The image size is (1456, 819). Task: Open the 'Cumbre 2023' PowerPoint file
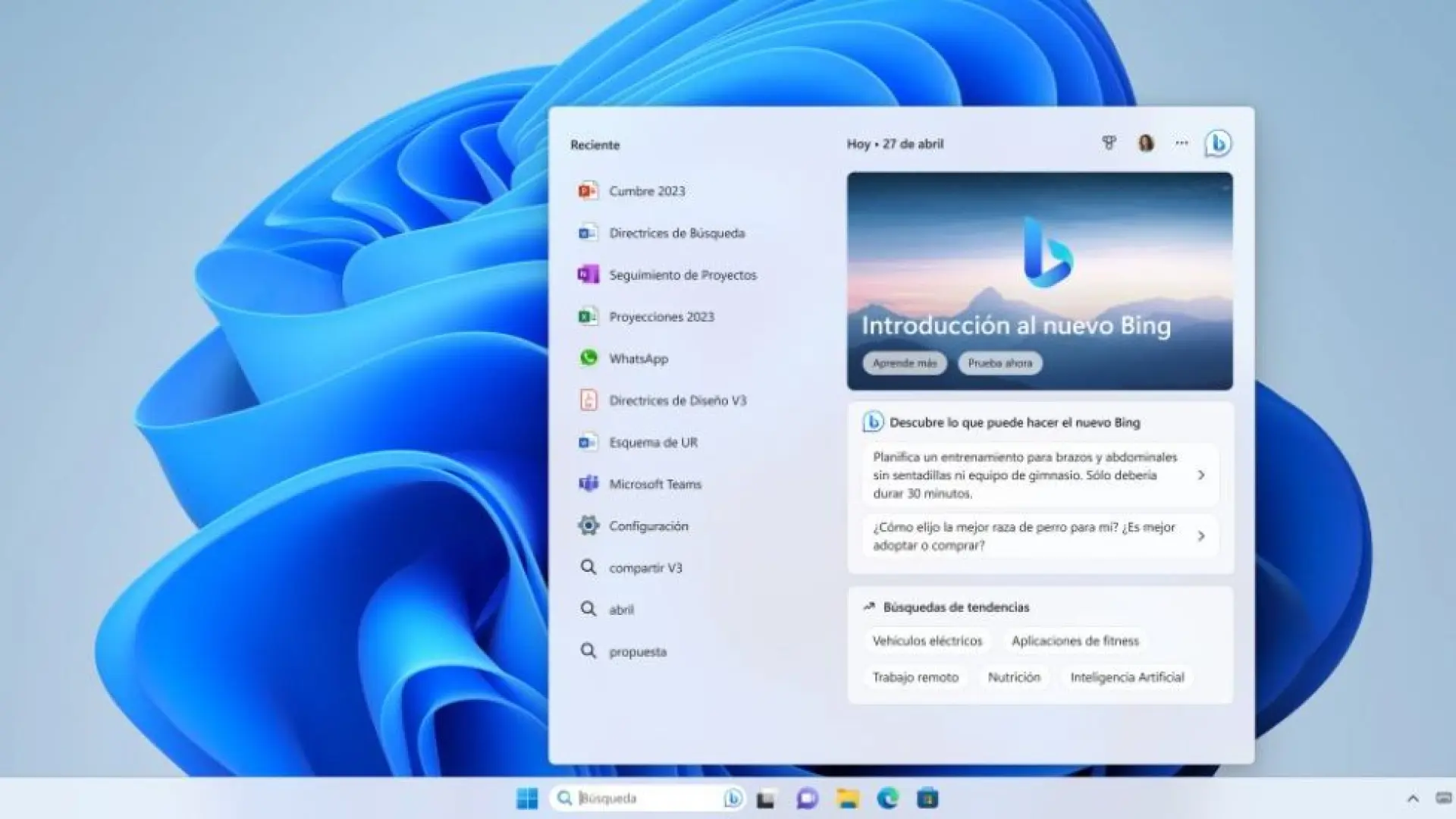[x=647, y=191]
